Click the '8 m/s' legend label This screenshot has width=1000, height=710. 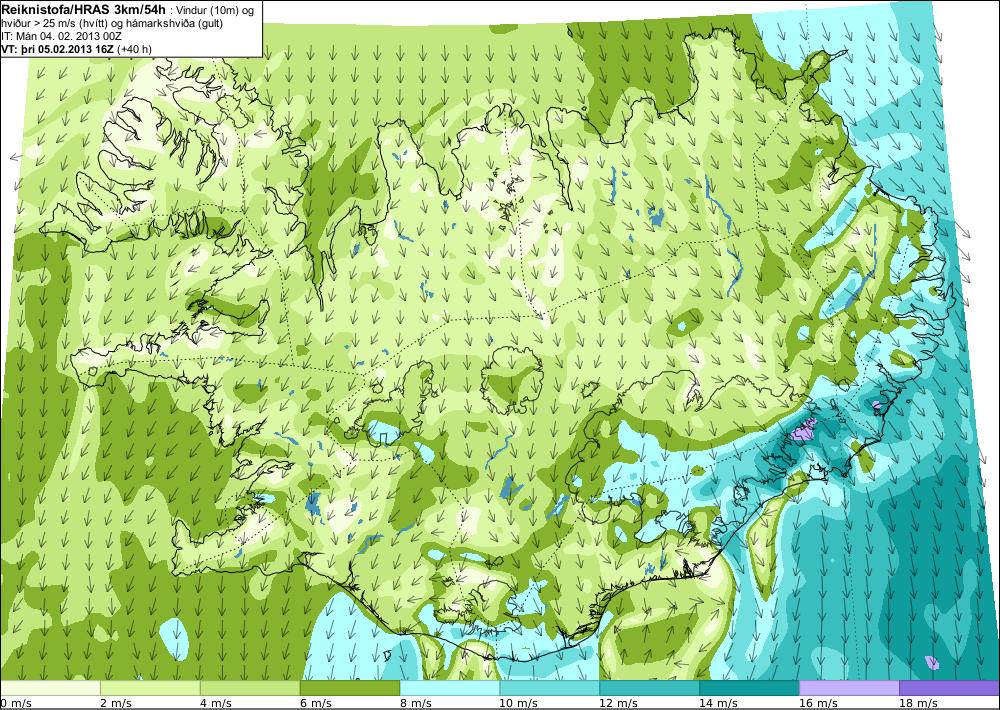click(x=416, y=703)
